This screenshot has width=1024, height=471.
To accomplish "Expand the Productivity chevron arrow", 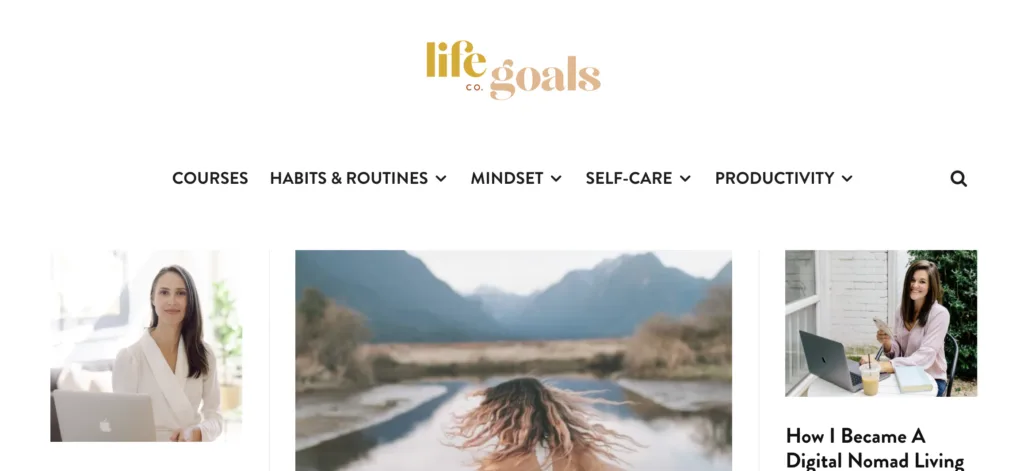I will [x=847, y=178].
